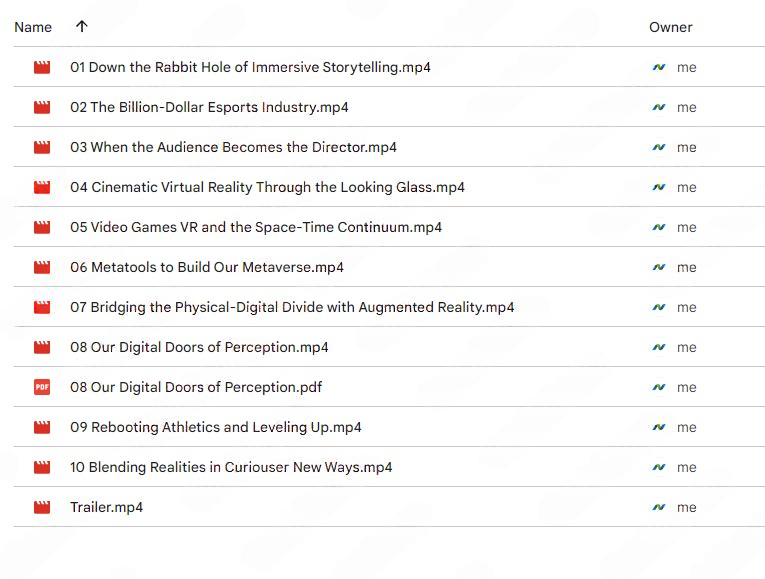Select 06 Metatools to Build Our Metaverse.mp4
Image resolution: width=765 pixels, height=579 pixels.
point(207,267)
